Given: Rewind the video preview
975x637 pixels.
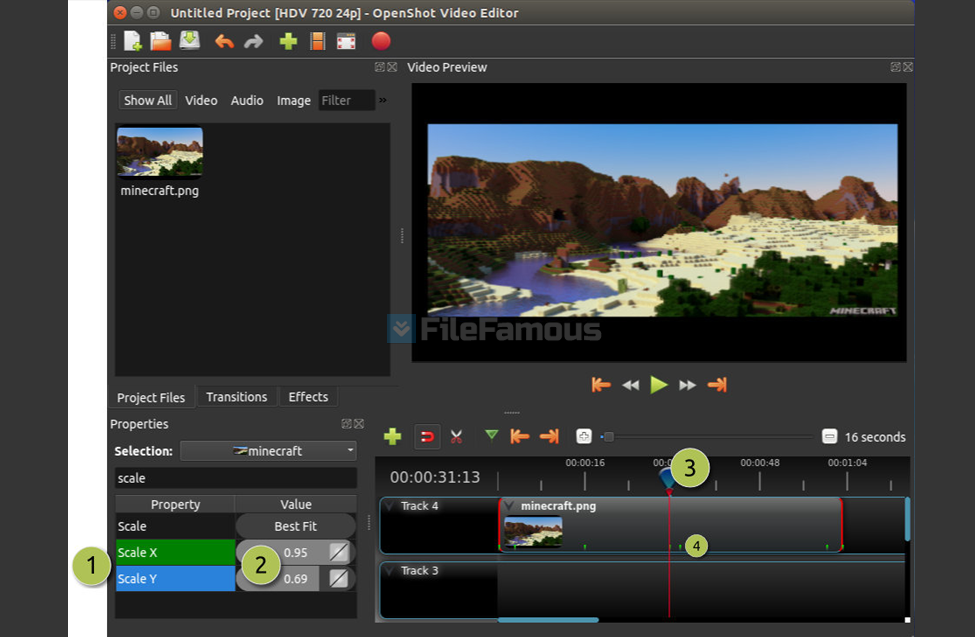Looking at the screenshot, I should pos(631,386).
